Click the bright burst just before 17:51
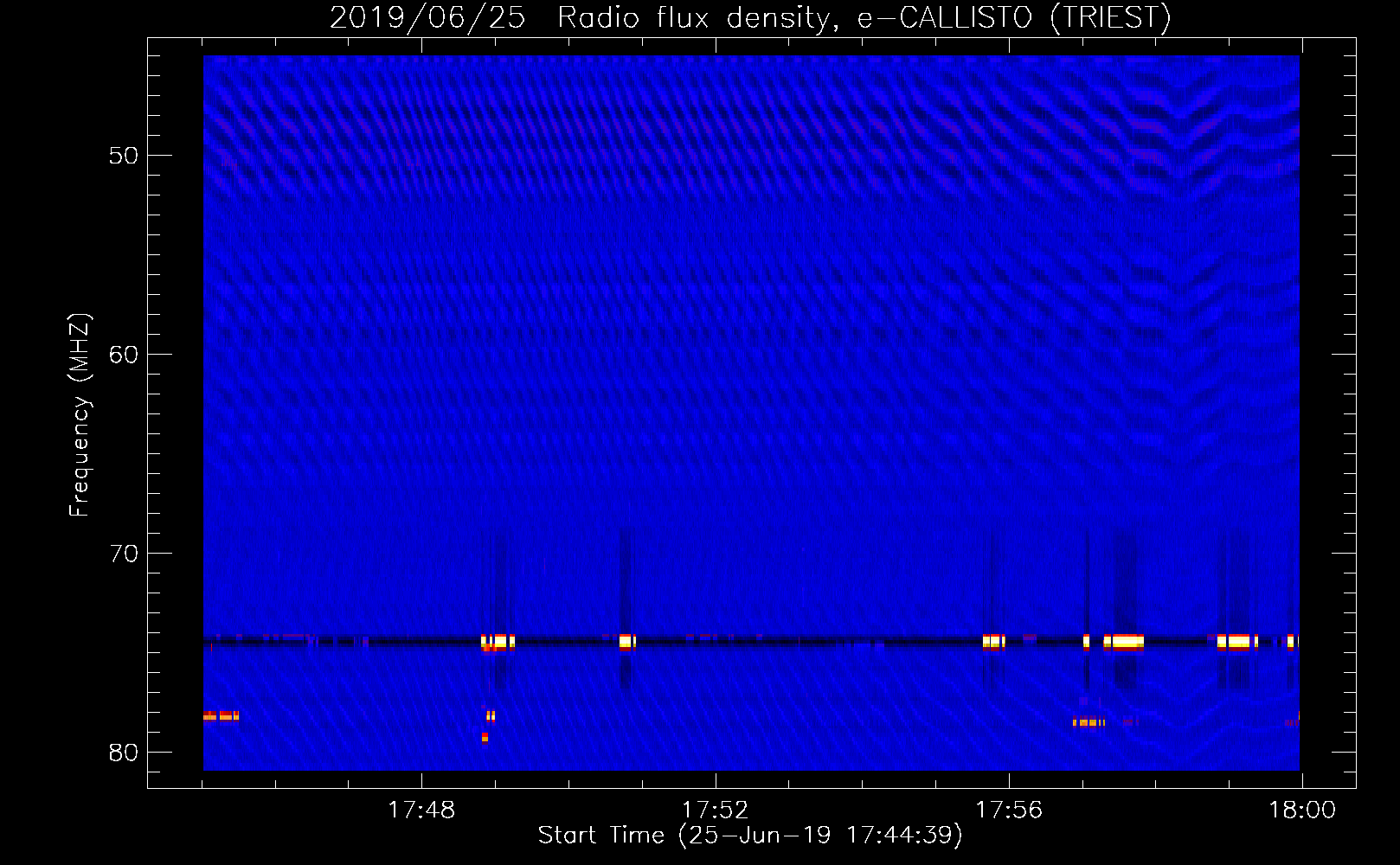 [x=627, y=642]
